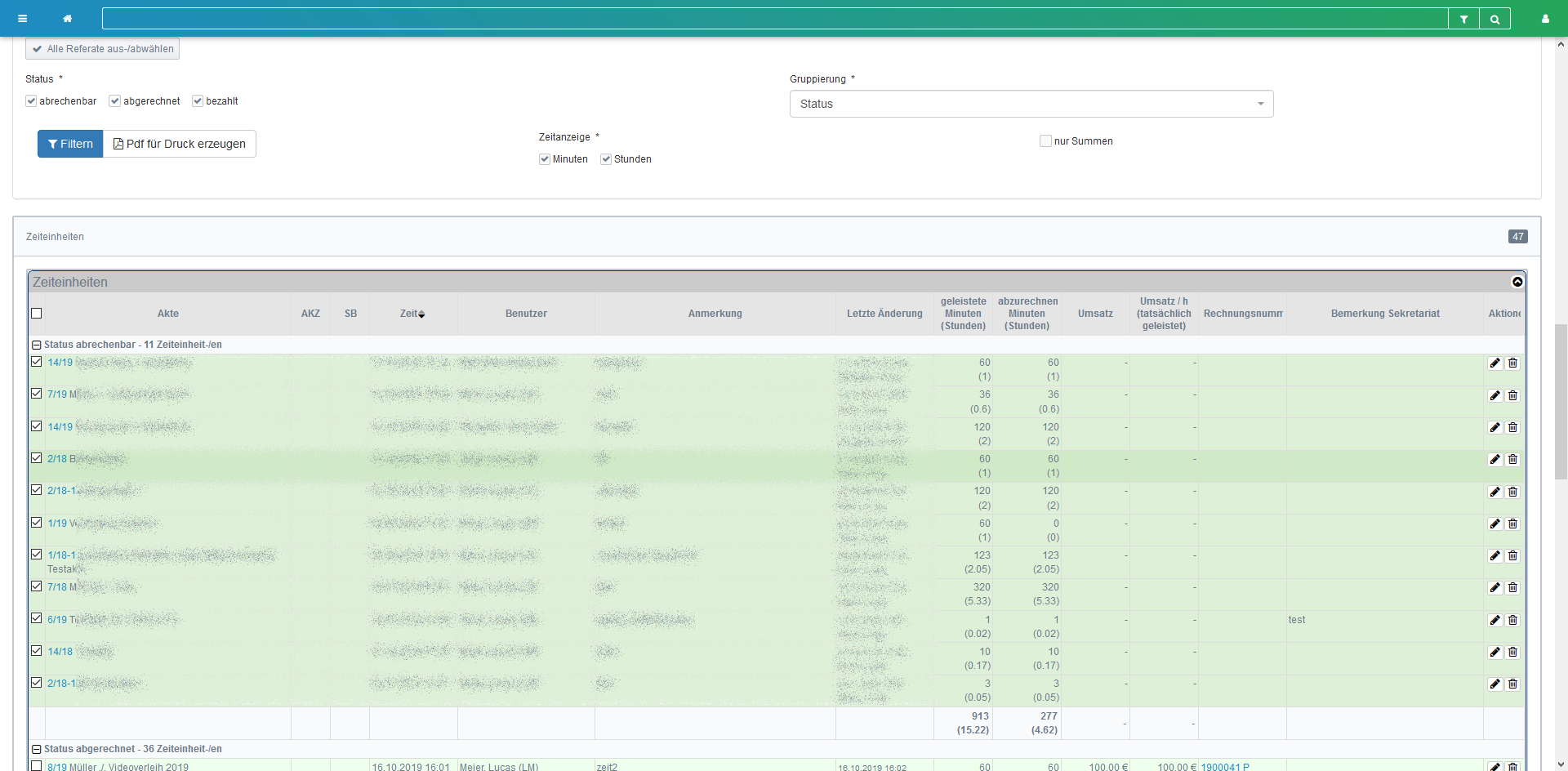1568x771 pixels.
Task: Click the Filtern button
Action: point(70,144)
